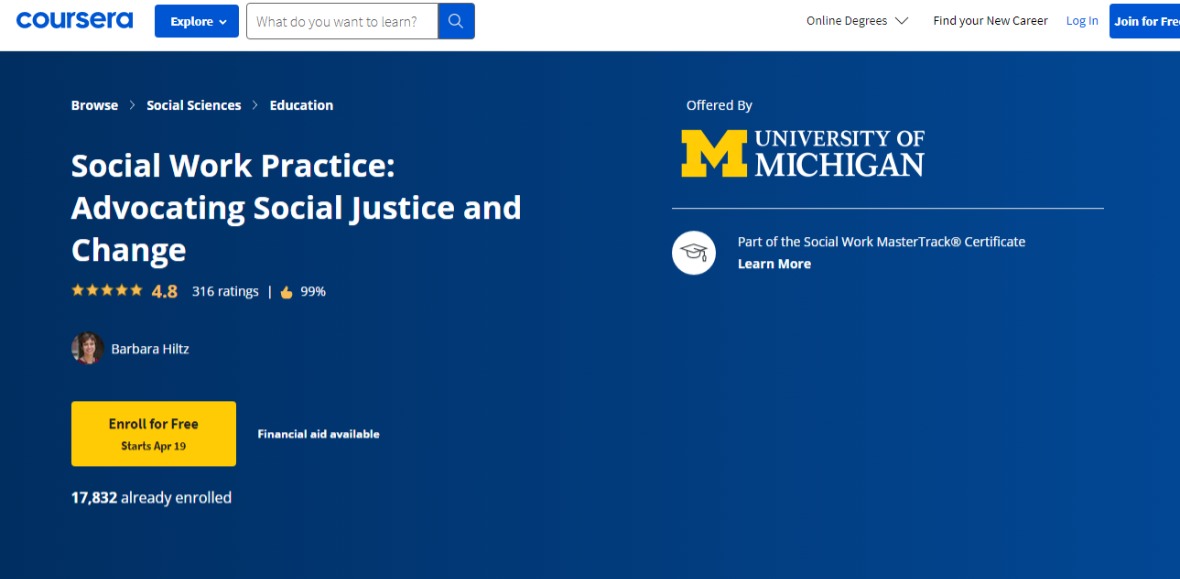Screen dimensions: 1180x579
Task: Click Enroll for Free button
Action: (154, 434)
